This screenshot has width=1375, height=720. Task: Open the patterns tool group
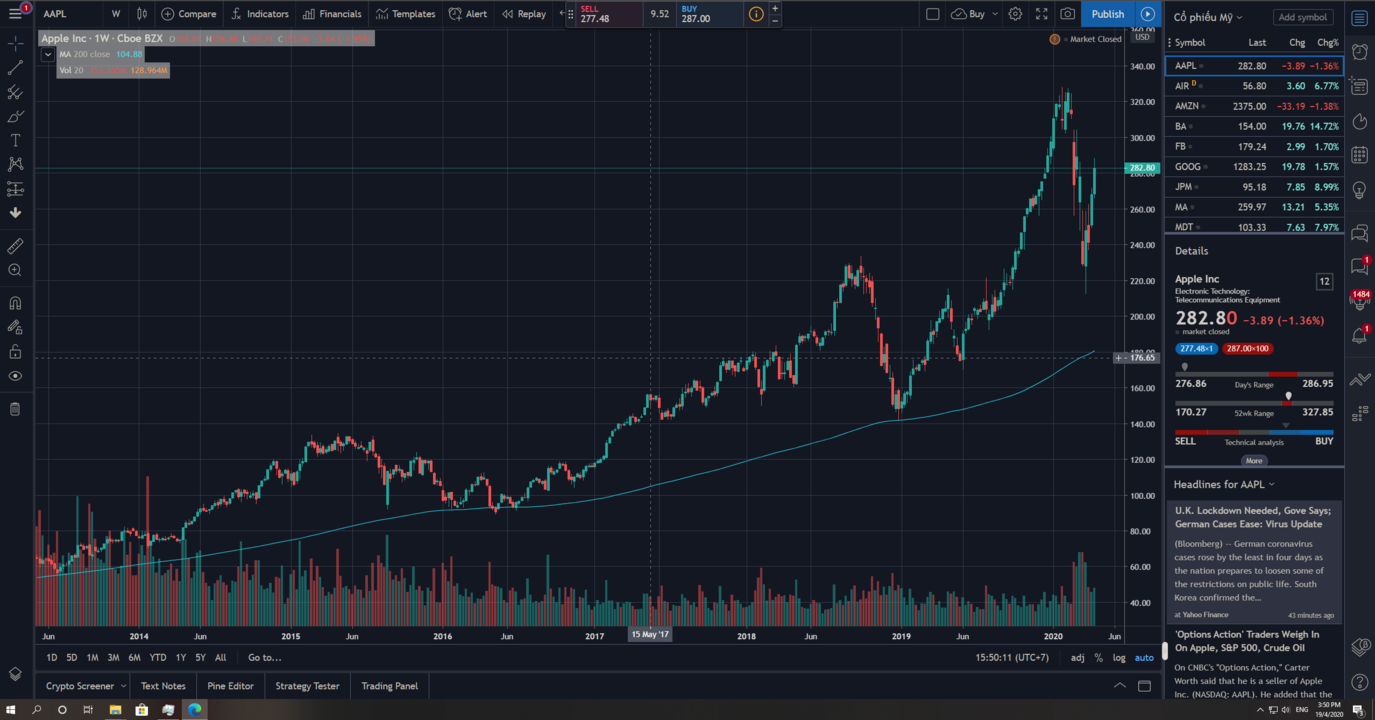point(15,164)
